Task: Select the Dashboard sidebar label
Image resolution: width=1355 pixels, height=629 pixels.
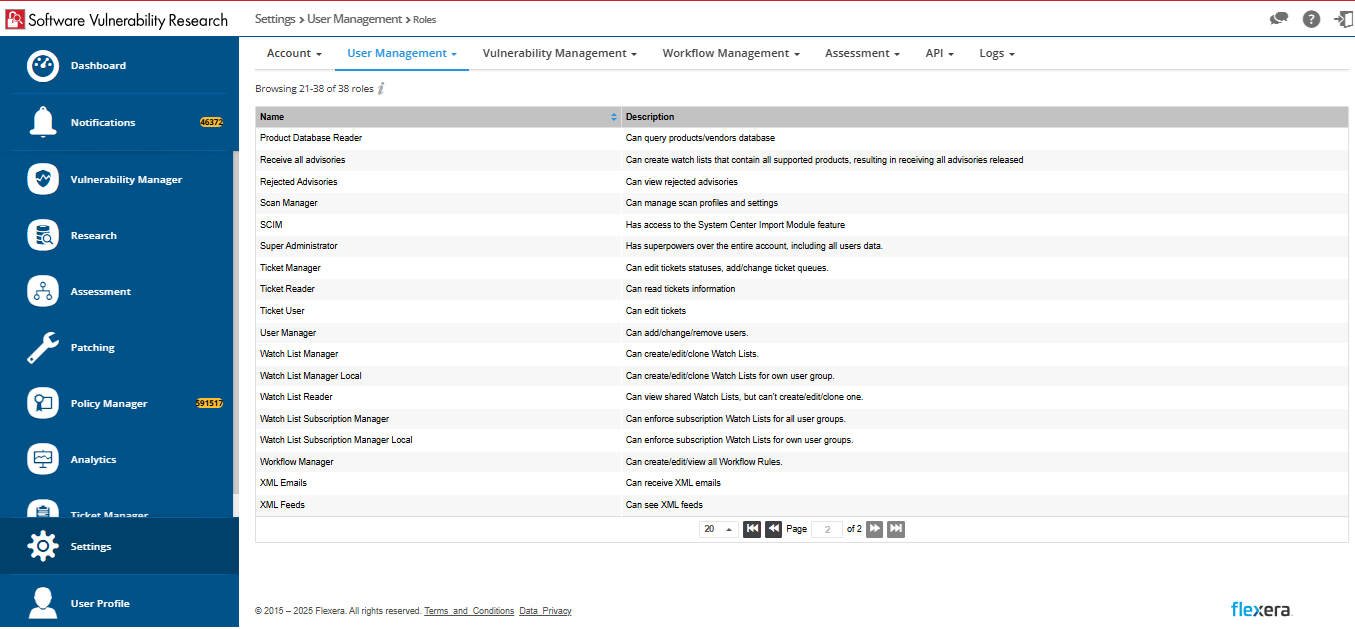Action: point(98,66)
